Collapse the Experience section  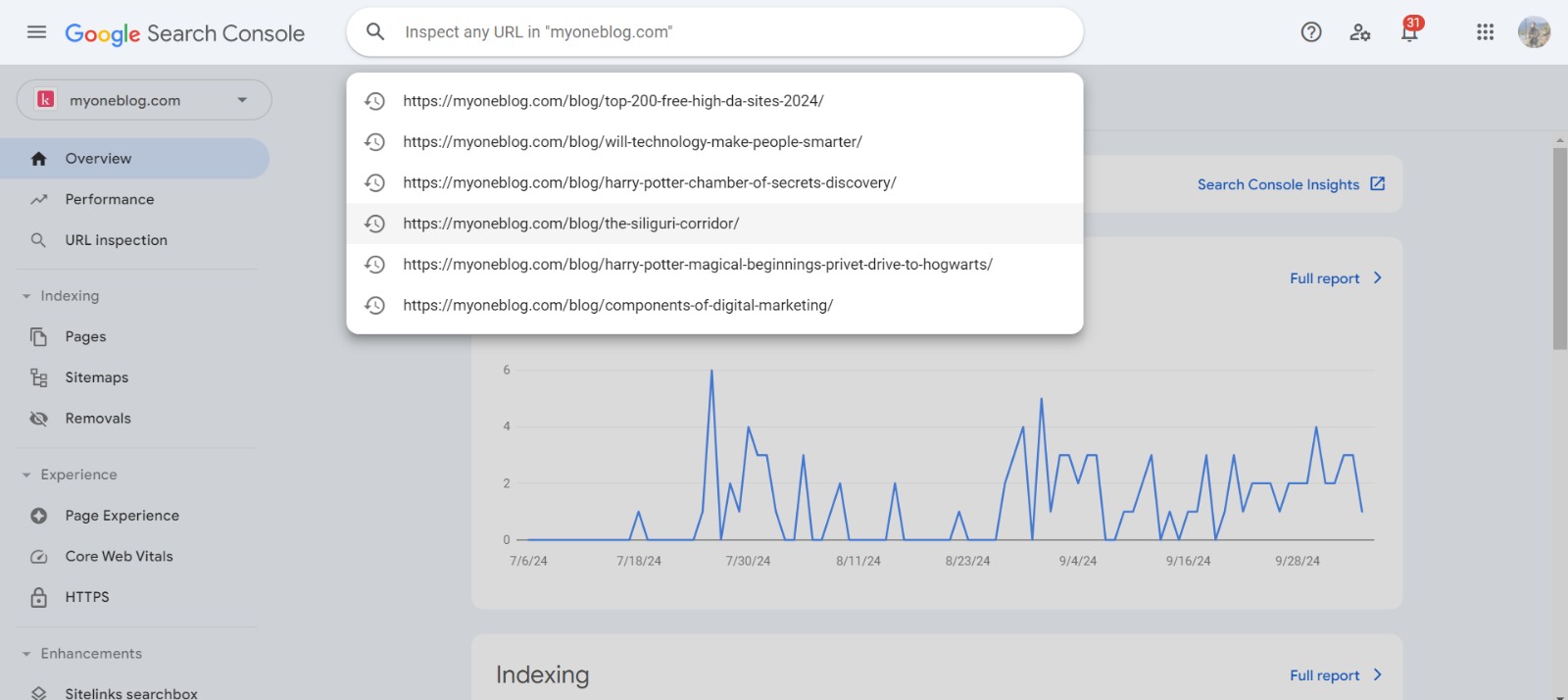pyautogui.click(x=26, y=475)
